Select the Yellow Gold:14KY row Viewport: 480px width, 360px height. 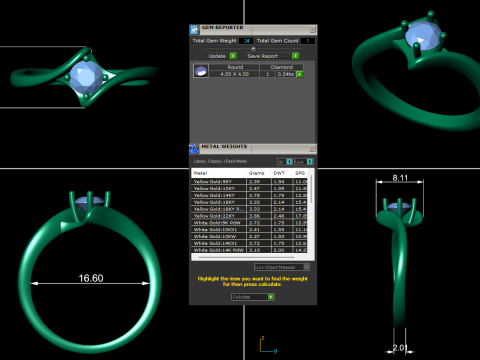point(249,195)
